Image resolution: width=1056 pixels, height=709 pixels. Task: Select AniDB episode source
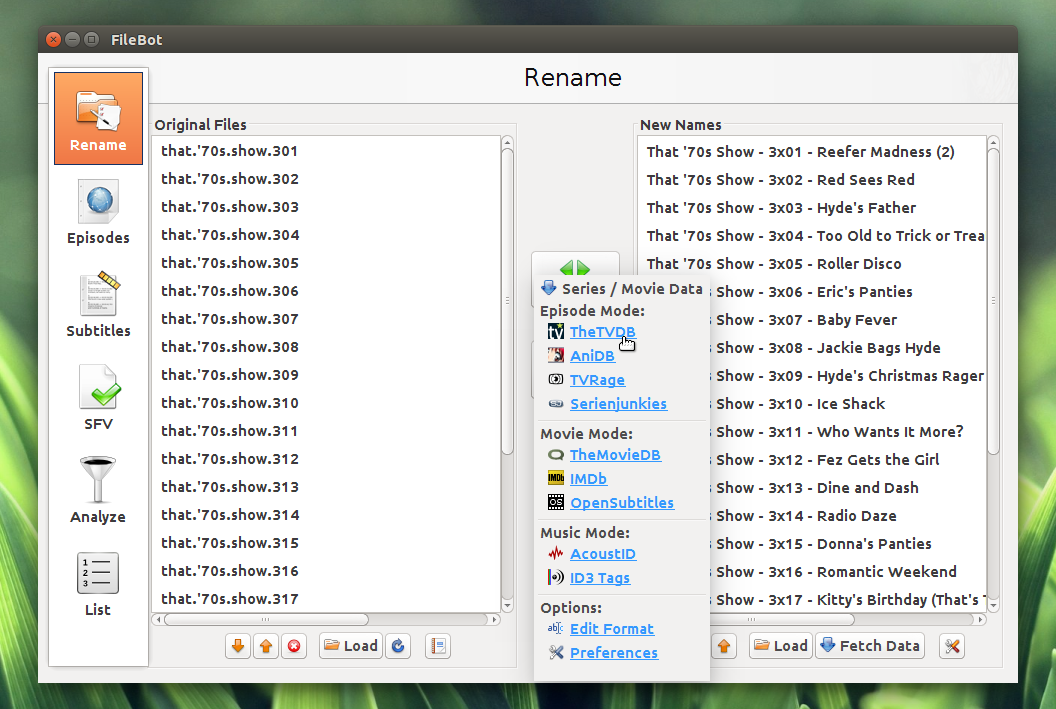593,356
